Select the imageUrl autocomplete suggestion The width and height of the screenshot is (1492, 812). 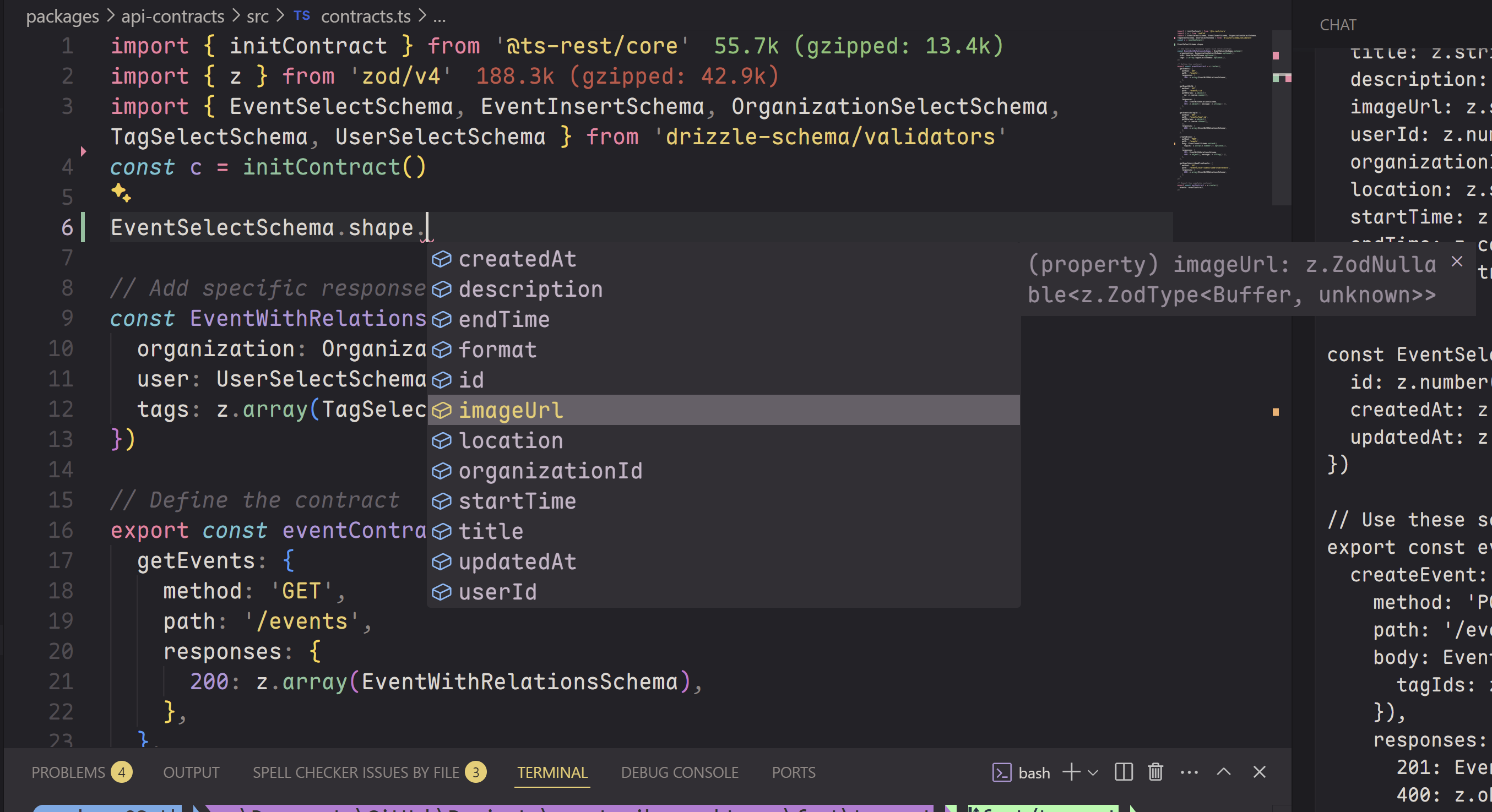coord(509,410)
